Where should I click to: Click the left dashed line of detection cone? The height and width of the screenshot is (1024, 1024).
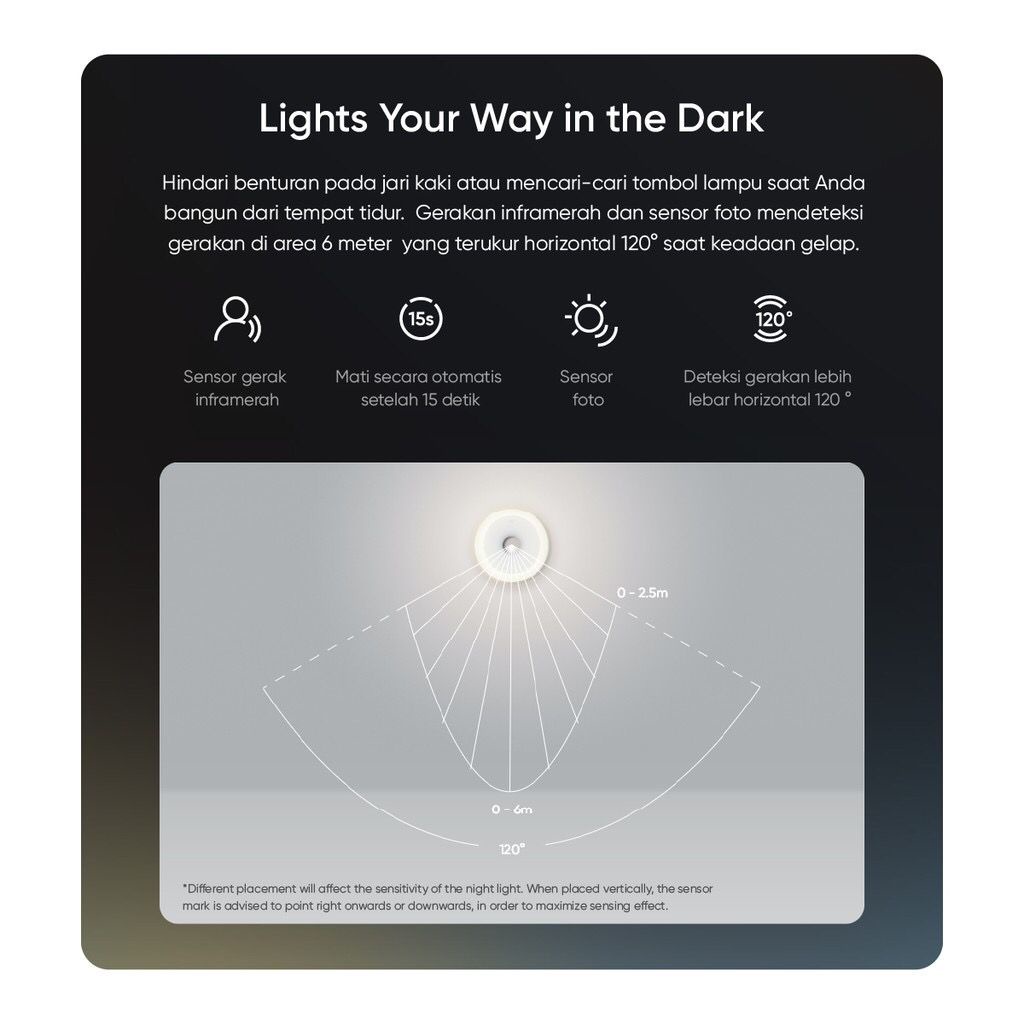coord(334,647)
